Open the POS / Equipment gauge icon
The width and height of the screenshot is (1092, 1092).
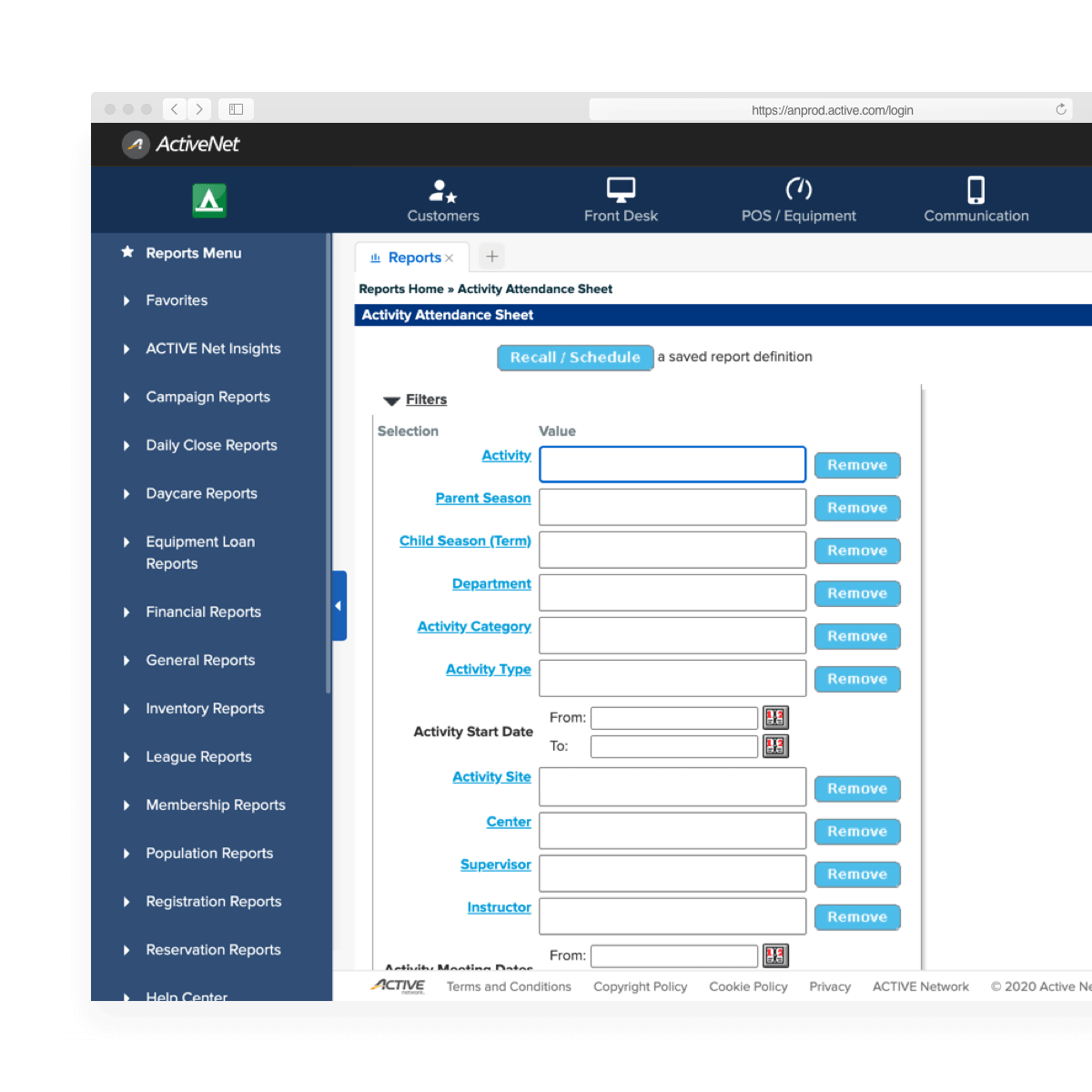tap(798, 189)
